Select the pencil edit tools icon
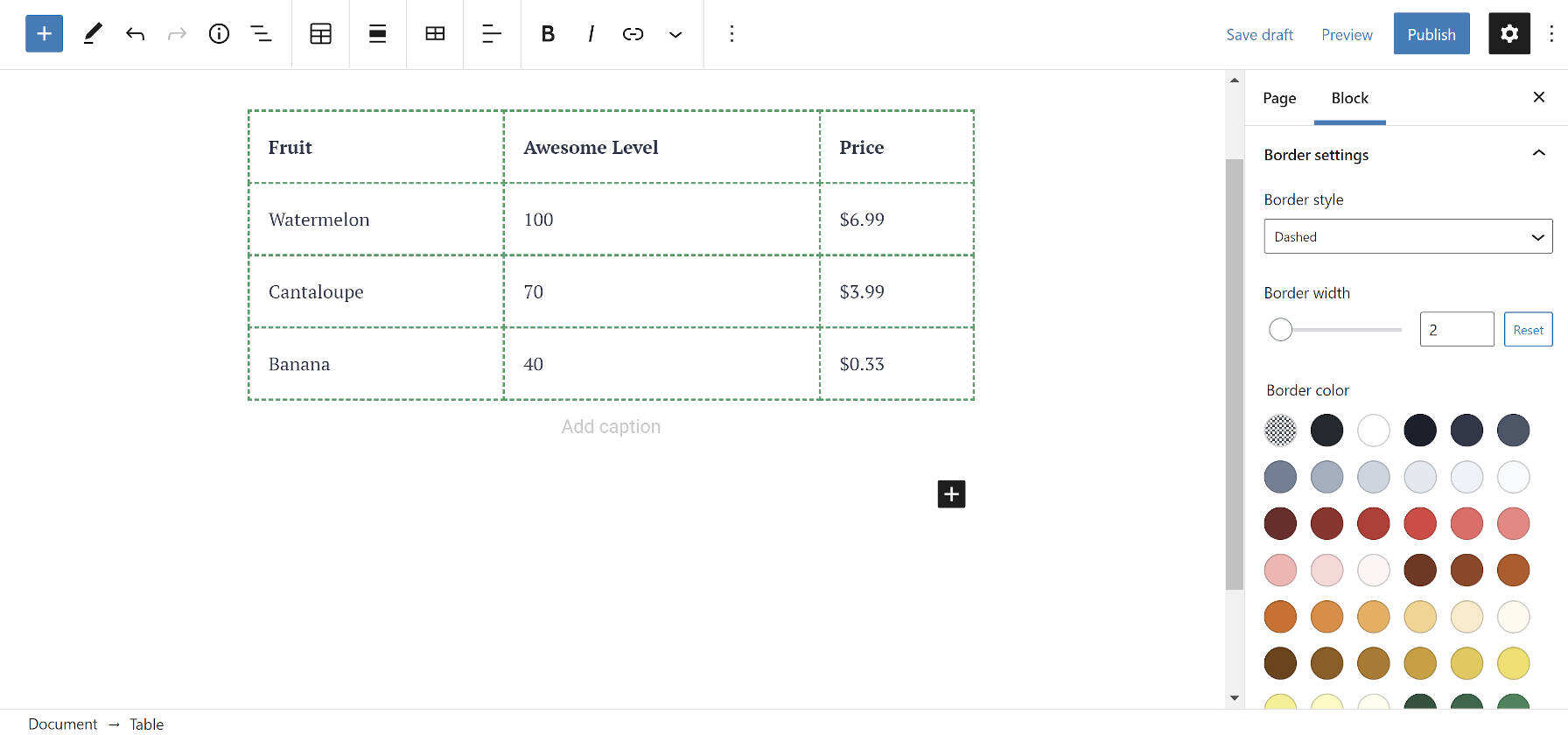Screen dimensions: 1568x735 (x=92, y=34)
